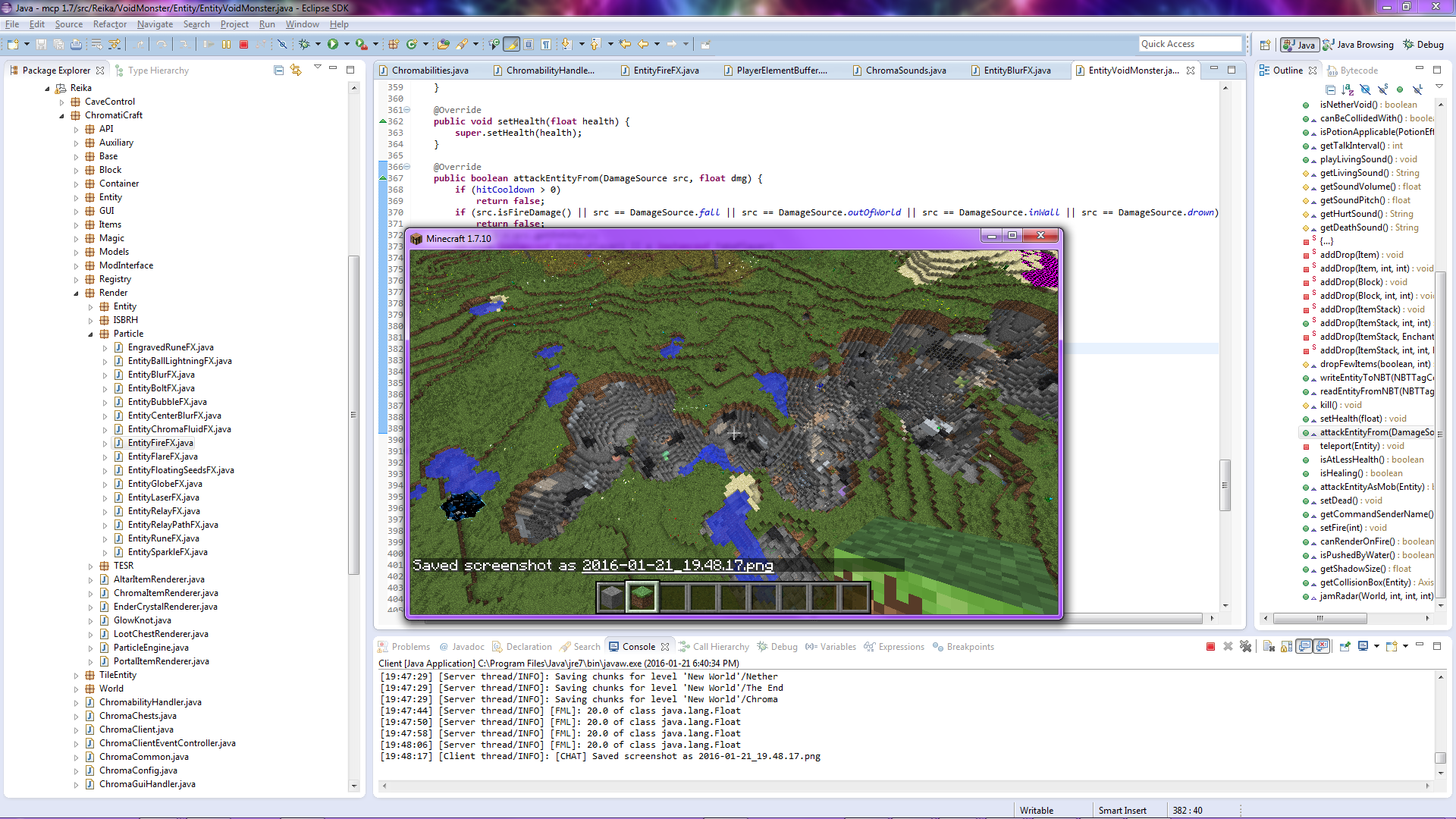Open the Refactor menu
1456x819 pixels.
pos(110,24)
